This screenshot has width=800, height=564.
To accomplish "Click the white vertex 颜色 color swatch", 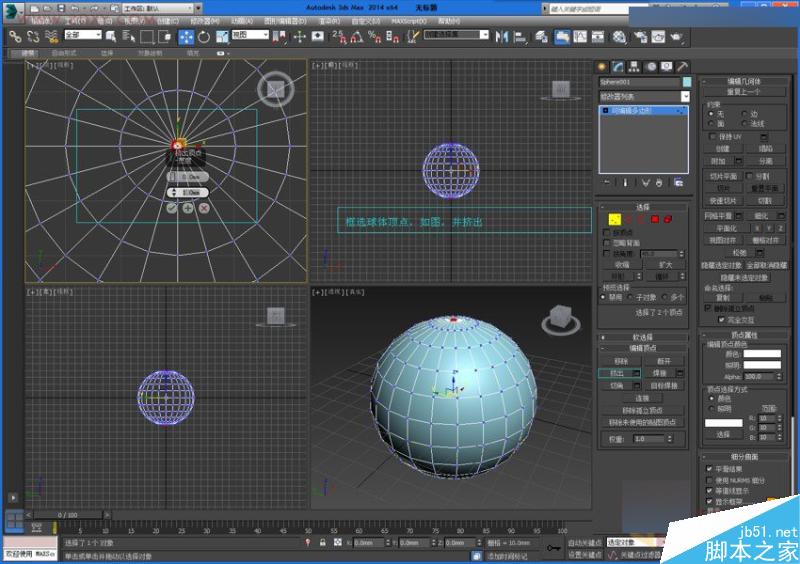I will point(761,354).
